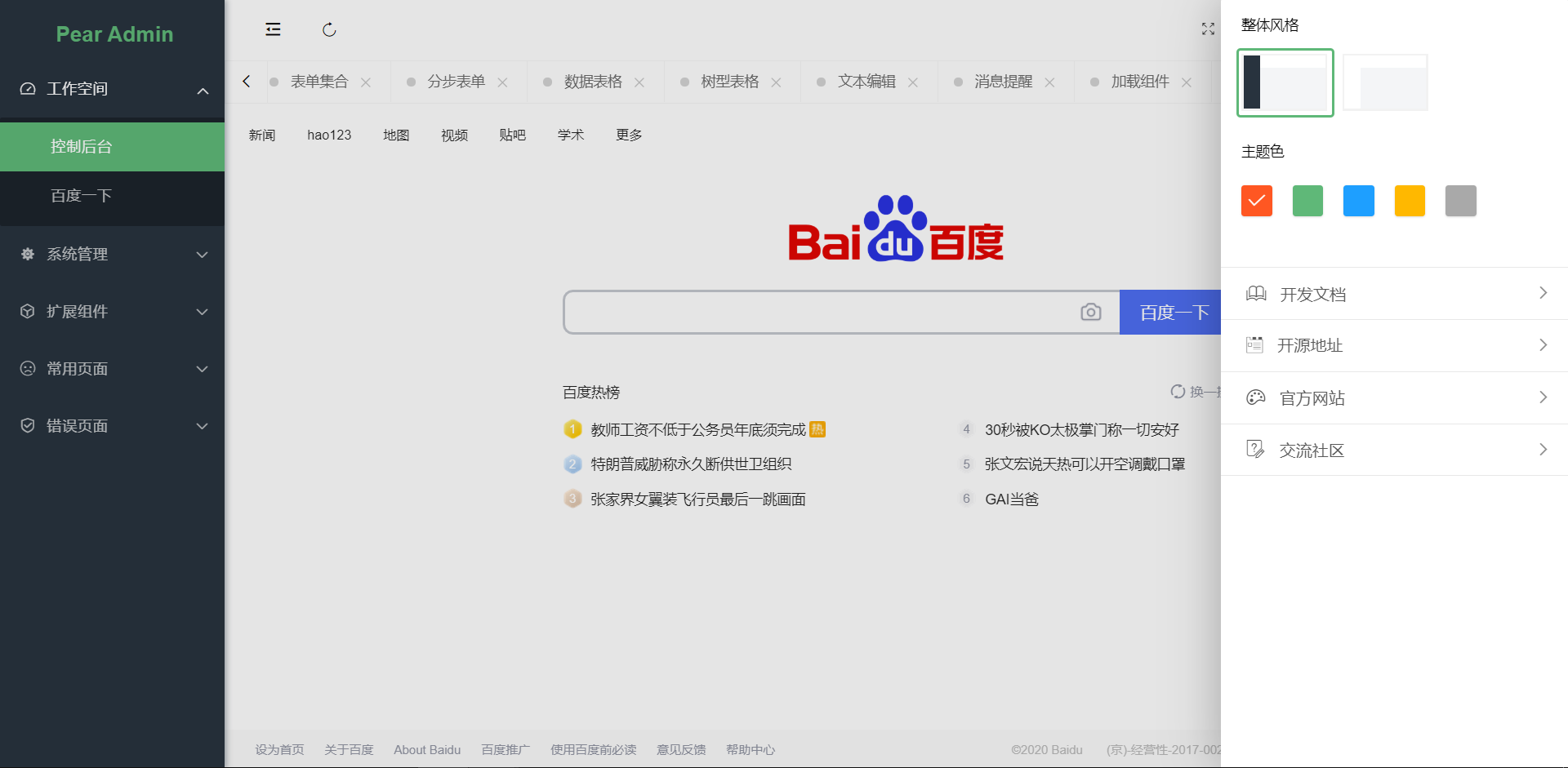Click the 换一换 refresh hot list icon
1568x768 pixels.
[1178, 392]
